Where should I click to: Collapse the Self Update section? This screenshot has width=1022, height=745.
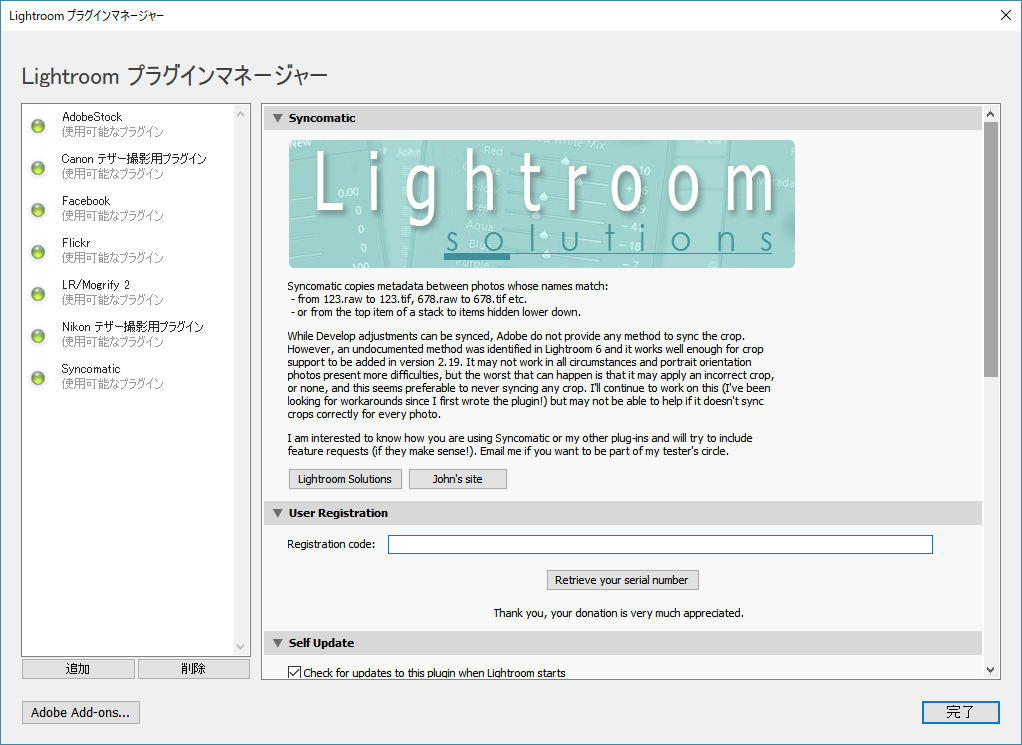click(x=278, y=643)
